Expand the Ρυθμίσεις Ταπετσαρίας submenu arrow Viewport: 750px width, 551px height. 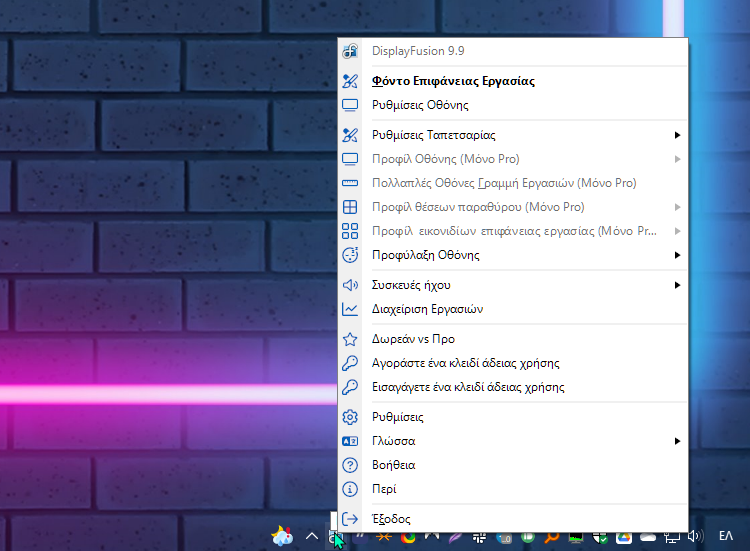(677, 135)
